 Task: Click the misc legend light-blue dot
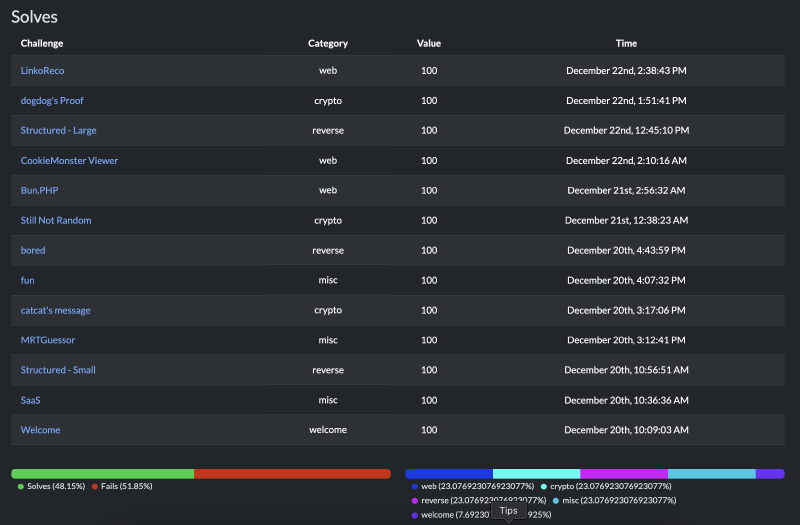556,500
